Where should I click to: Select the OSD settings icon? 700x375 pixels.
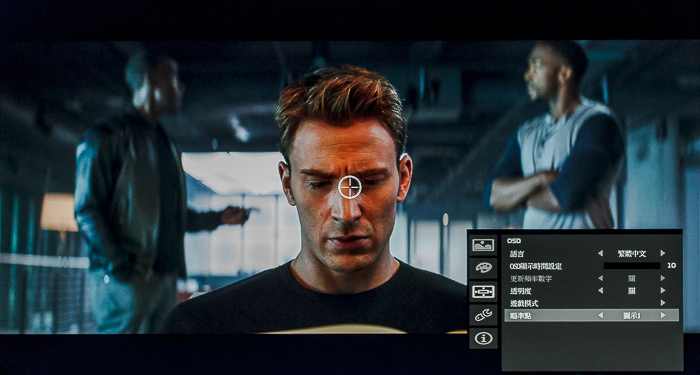pyautogui.click(x=483, y=292)
